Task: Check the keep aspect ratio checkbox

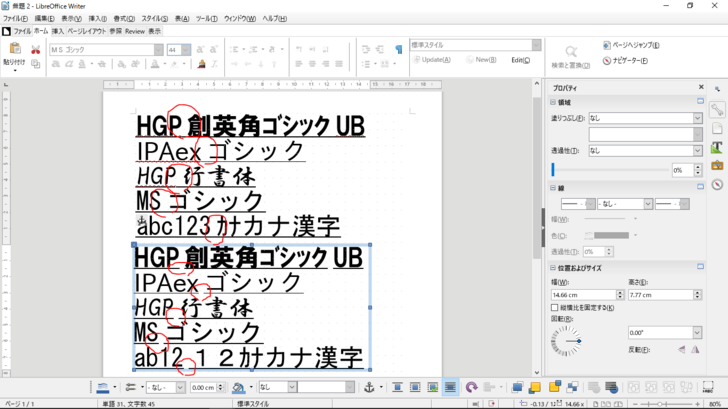Action: coord(554,308)
